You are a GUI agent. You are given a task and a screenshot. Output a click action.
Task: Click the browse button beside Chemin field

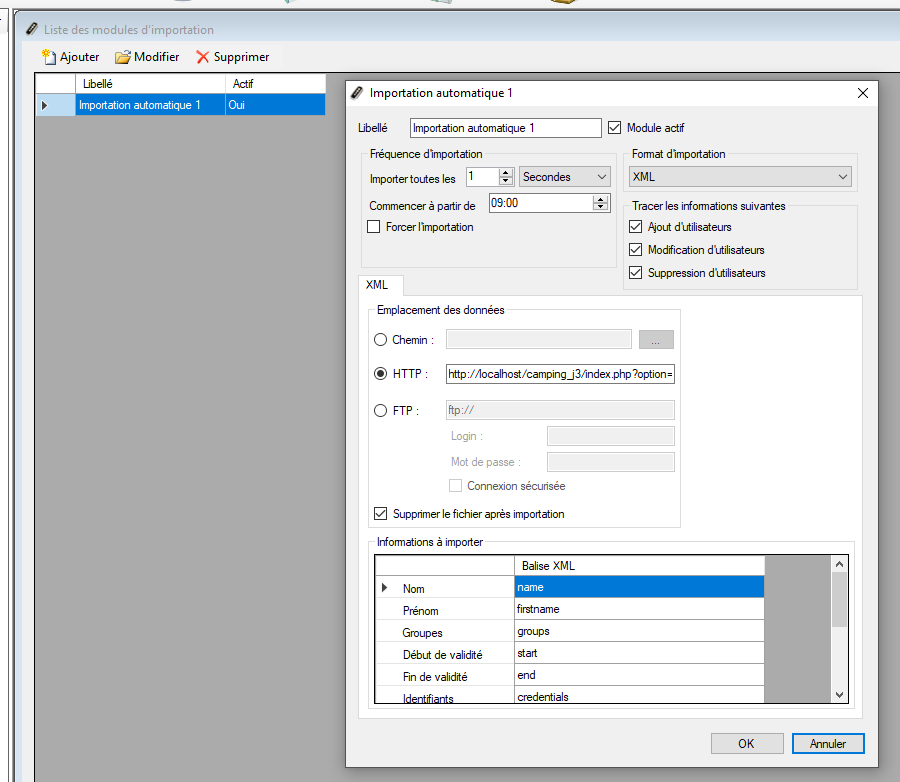(656, 340)
